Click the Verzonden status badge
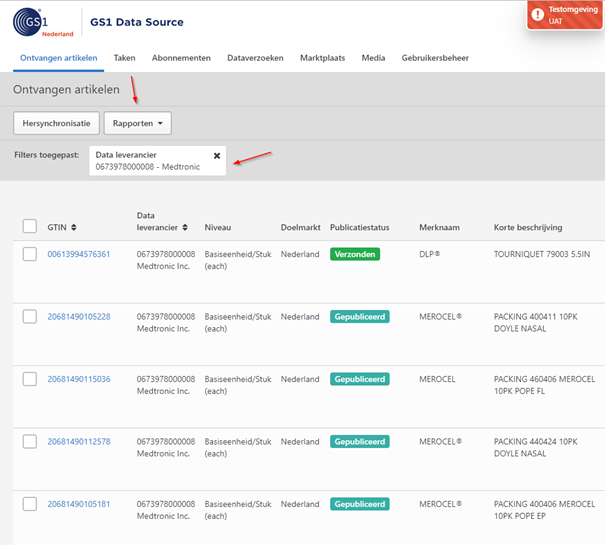Viewport: 605px width, 545px height. 355,254
